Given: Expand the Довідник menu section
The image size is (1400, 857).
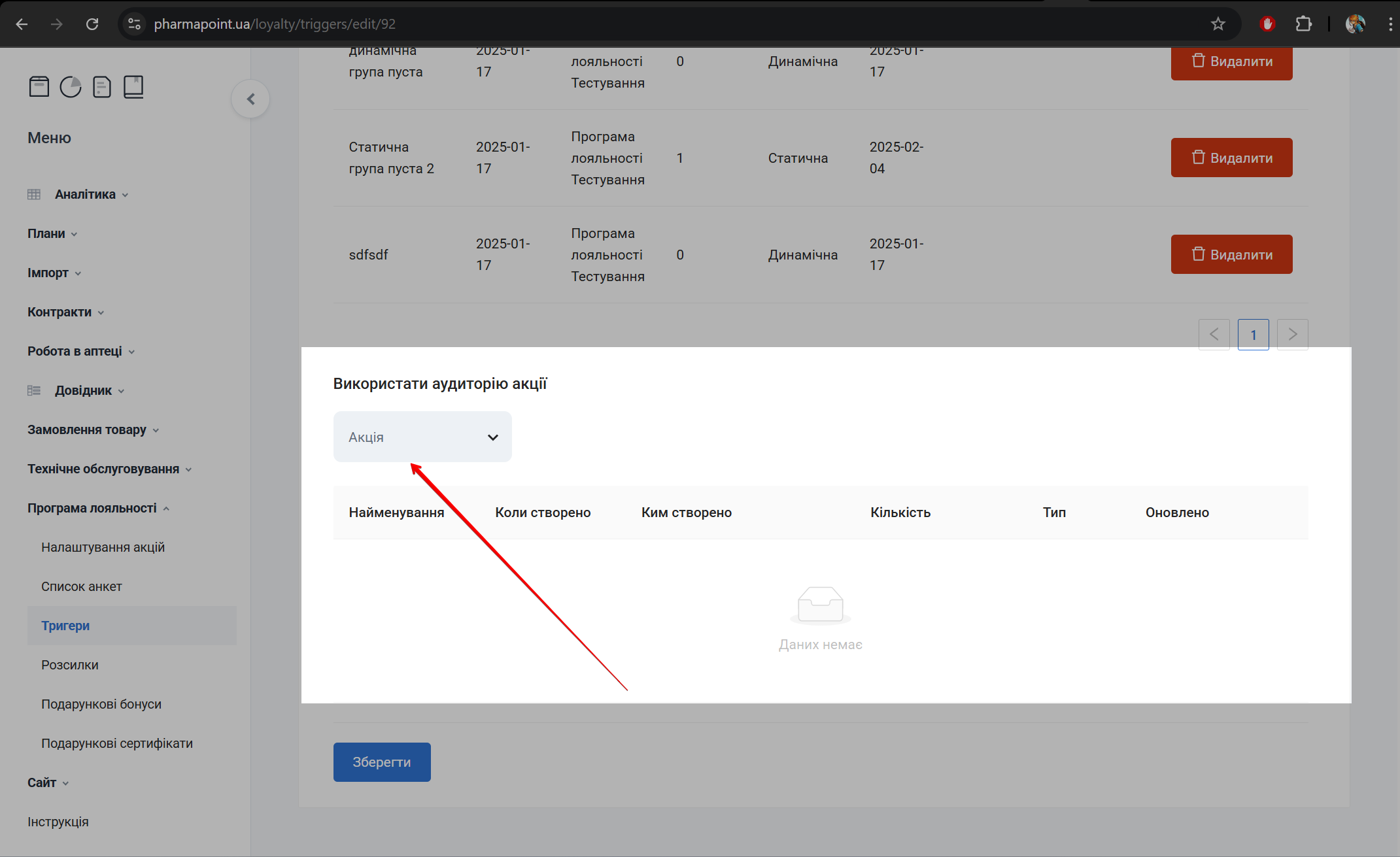Looking at the screenshot, I should [83, 390].
